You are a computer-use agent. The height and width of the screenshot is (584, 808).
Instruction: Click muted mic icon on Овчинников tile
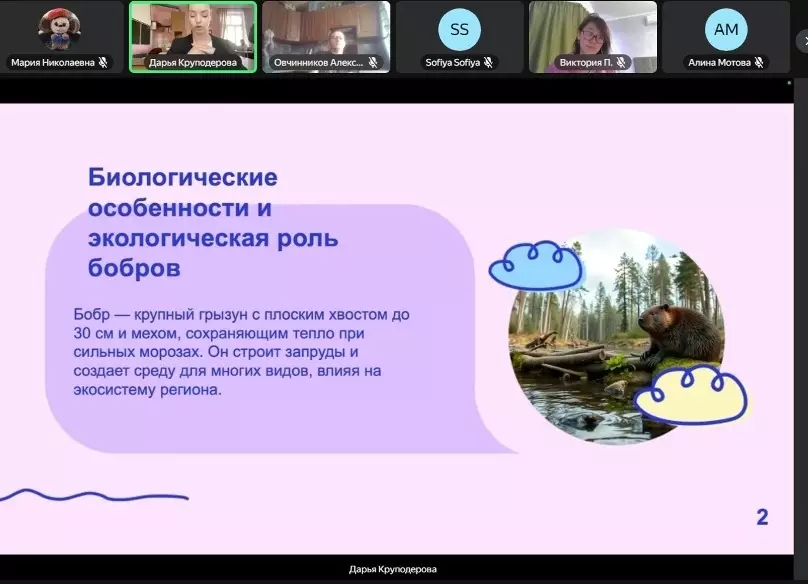coord(372,62)
